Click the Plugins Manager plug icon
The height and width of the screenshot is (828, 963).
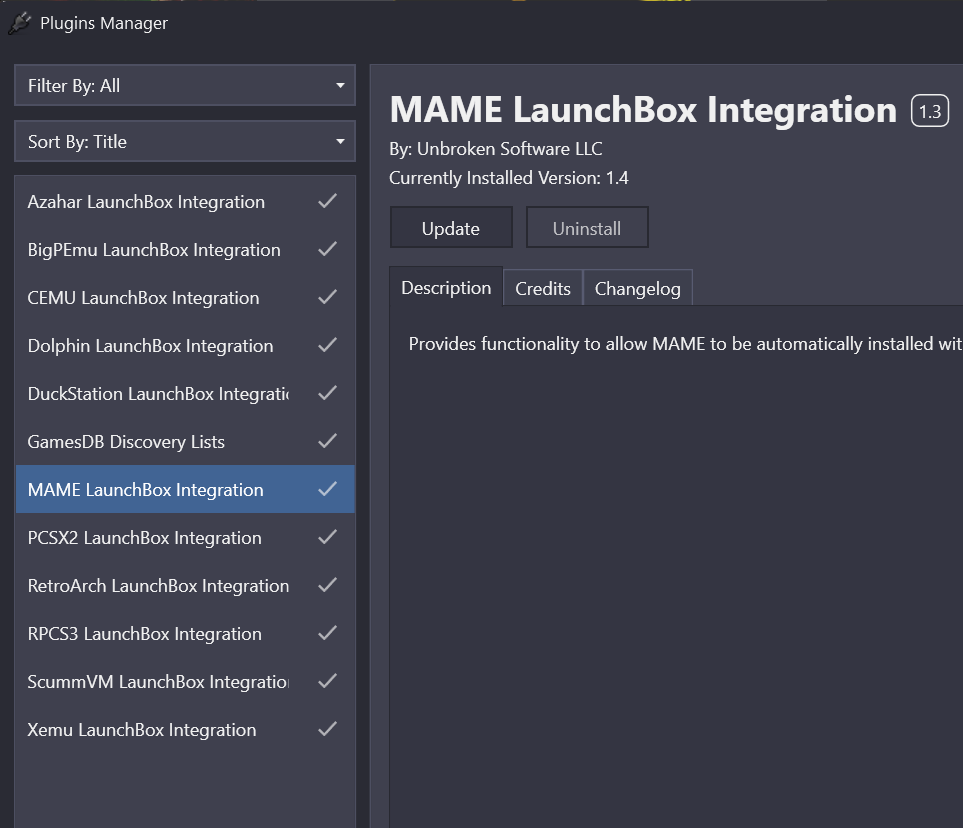19,23
